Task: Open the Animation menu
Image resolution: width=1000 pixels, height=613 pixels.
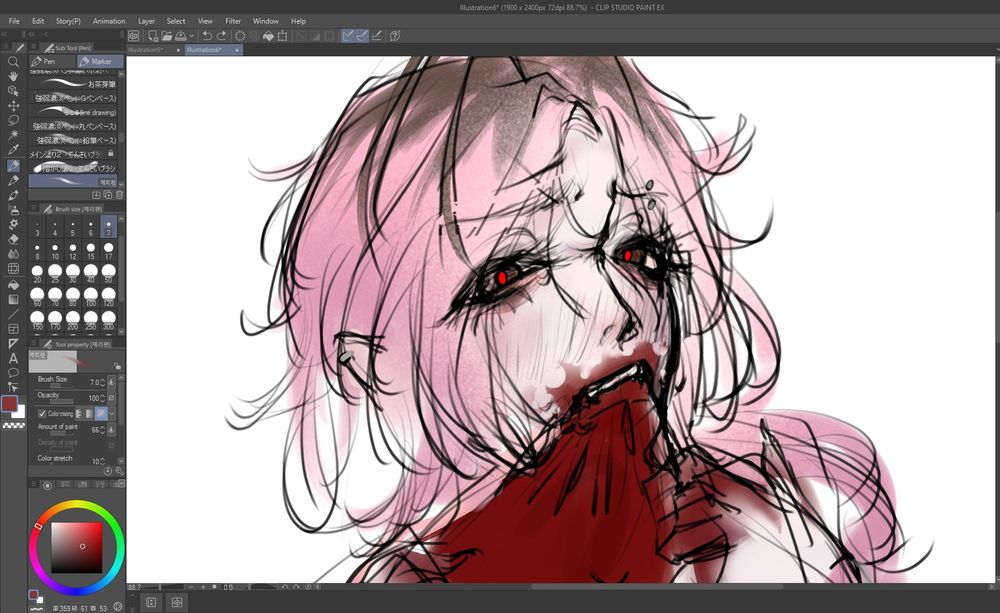Action: pos(109,21)
